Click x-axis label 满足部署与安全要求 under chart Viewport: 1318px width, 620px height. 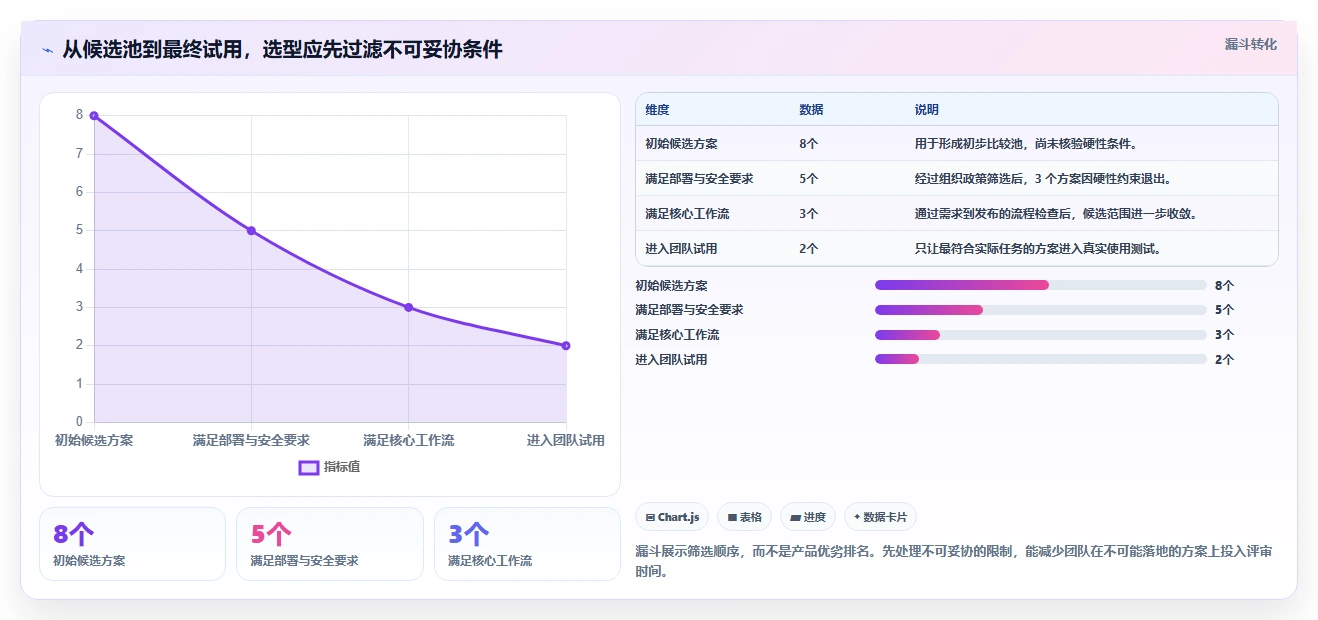251,441
